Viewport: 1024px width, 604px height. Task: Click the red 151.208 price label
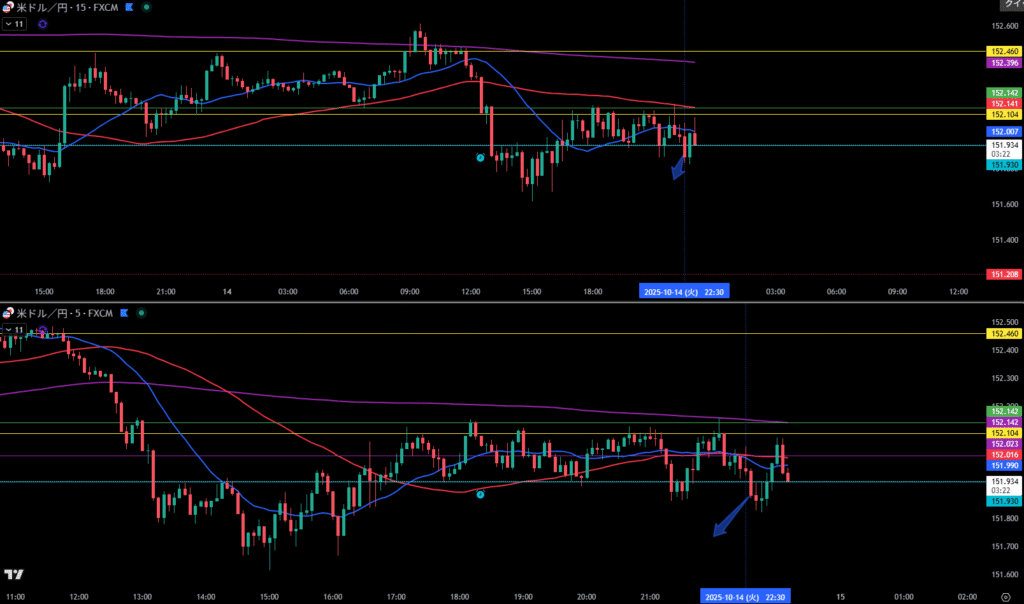pyautogui.click(x=1003, y=274)
